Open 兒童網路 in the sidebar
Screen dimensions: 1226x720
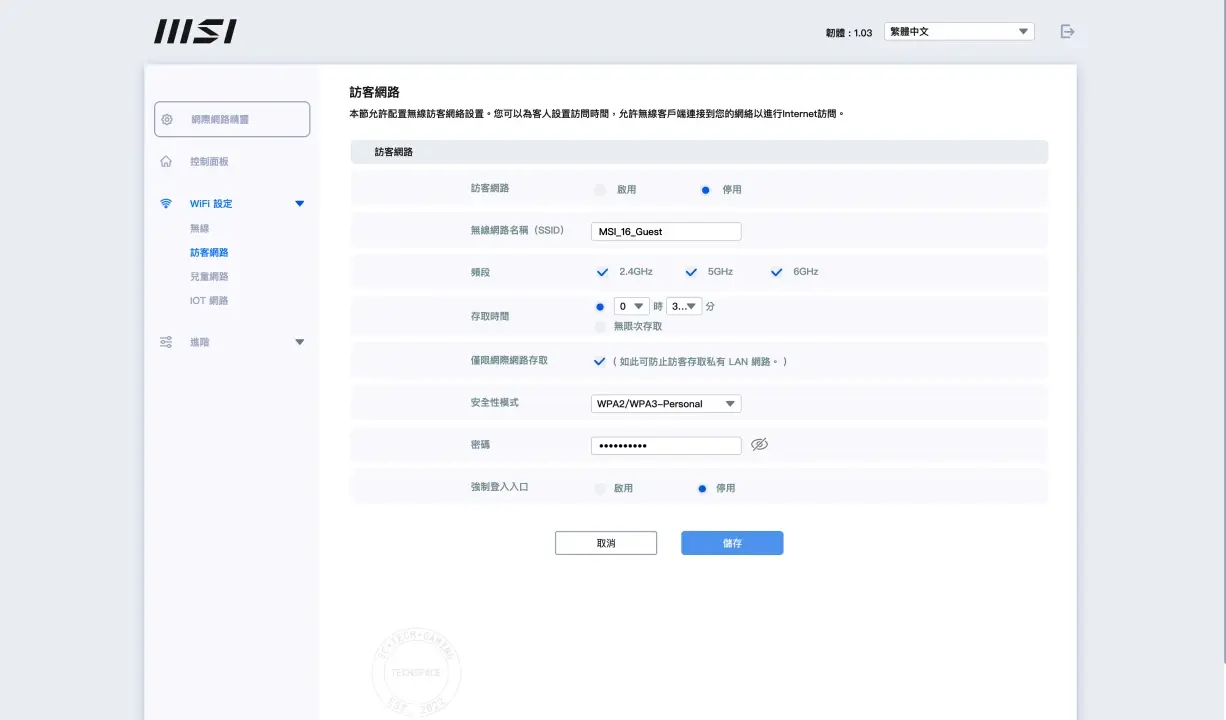pyautogui.click(x=209, y=276)
